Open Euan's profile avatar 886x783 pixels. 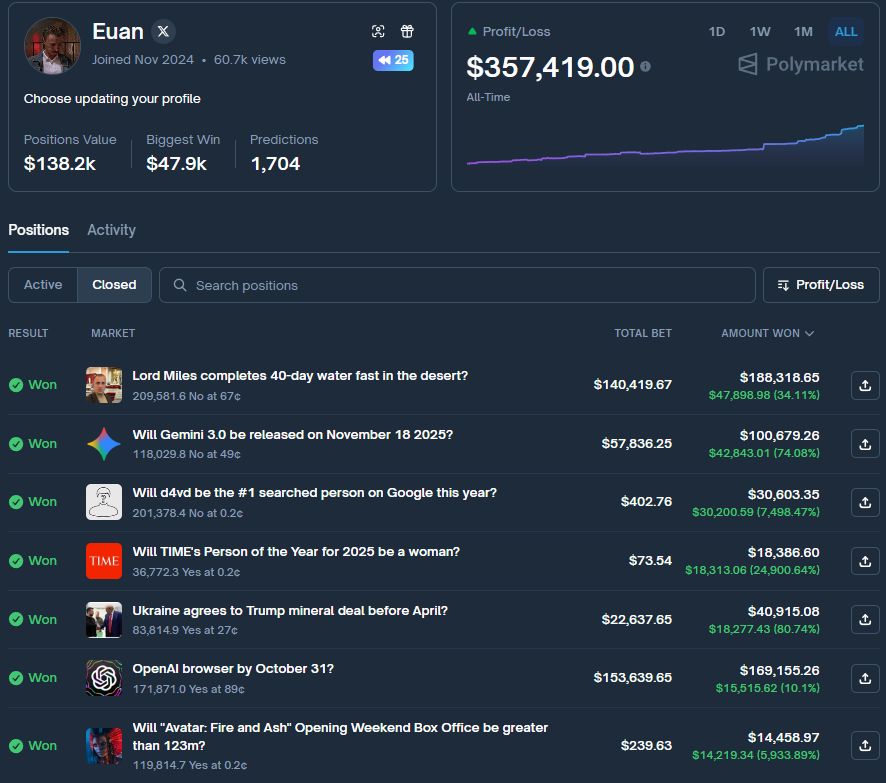[52, 46]
